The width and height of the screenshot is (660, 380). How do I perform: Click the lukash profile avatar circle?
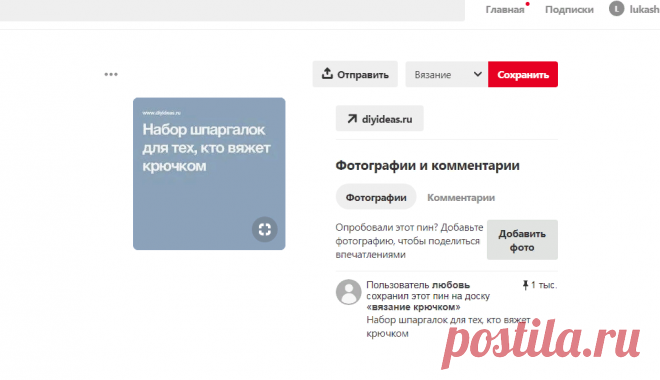tap(617, 9)
